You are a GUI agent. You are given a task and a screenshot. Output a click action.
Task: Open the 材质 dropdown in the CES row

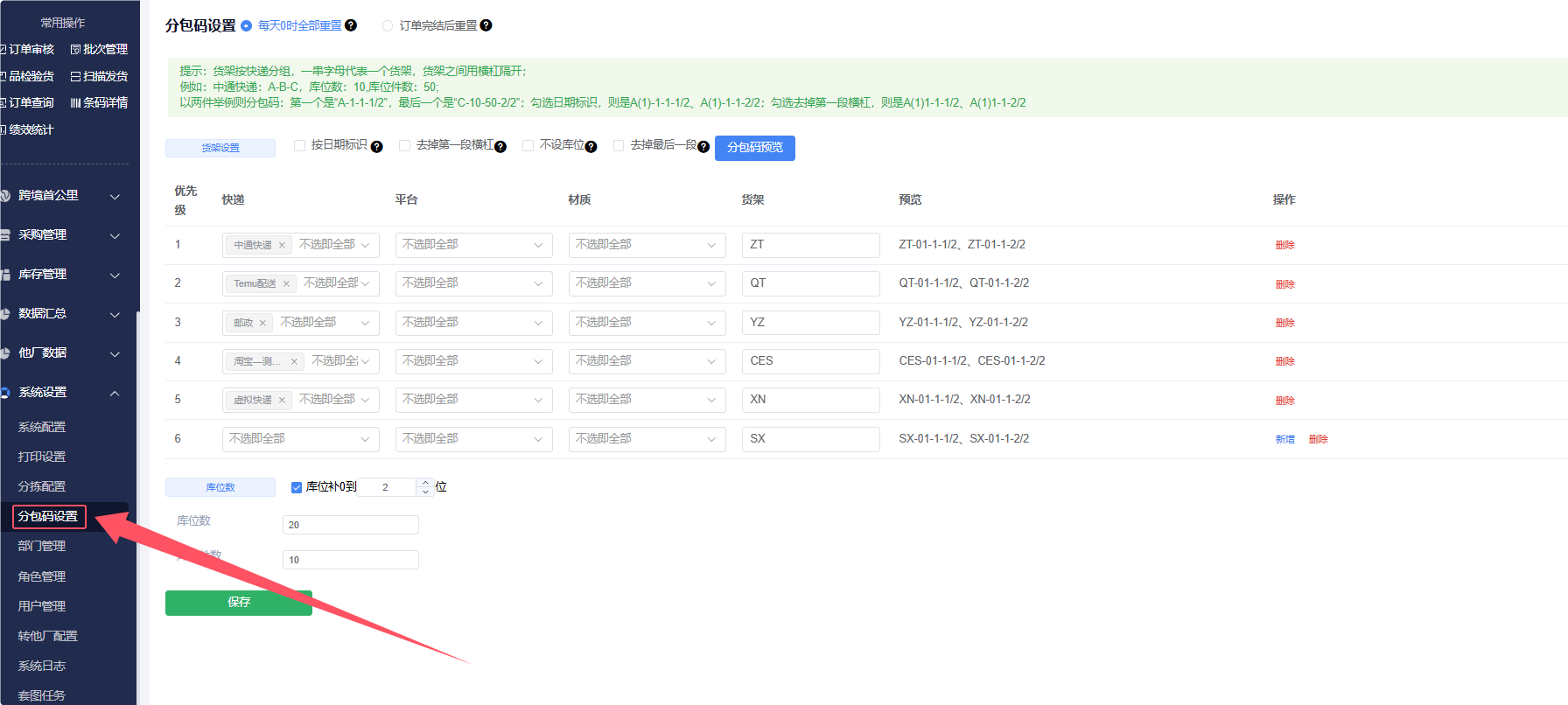click(647, 361)
